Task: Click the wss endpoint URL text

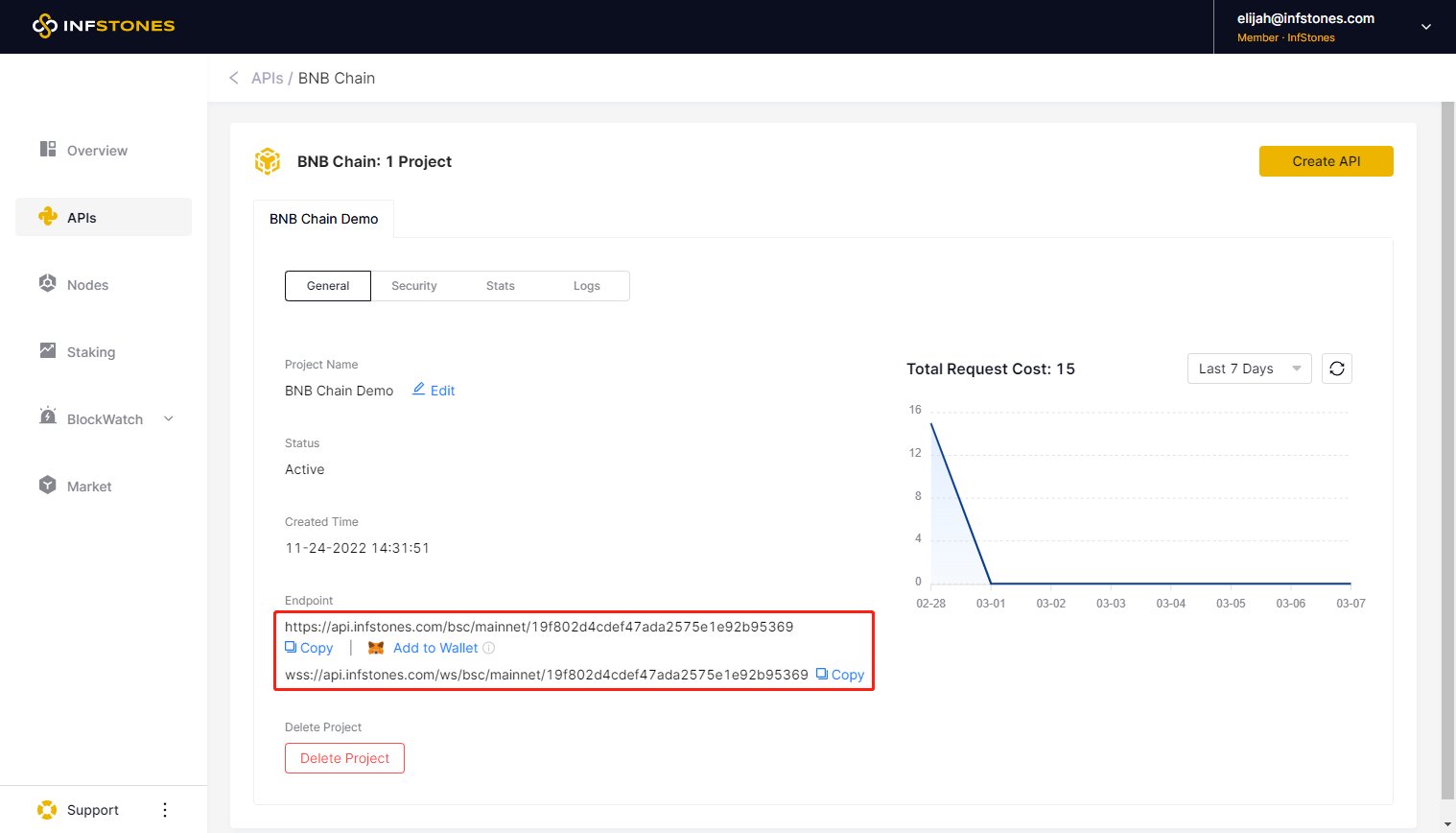Action: pos(547,675)
